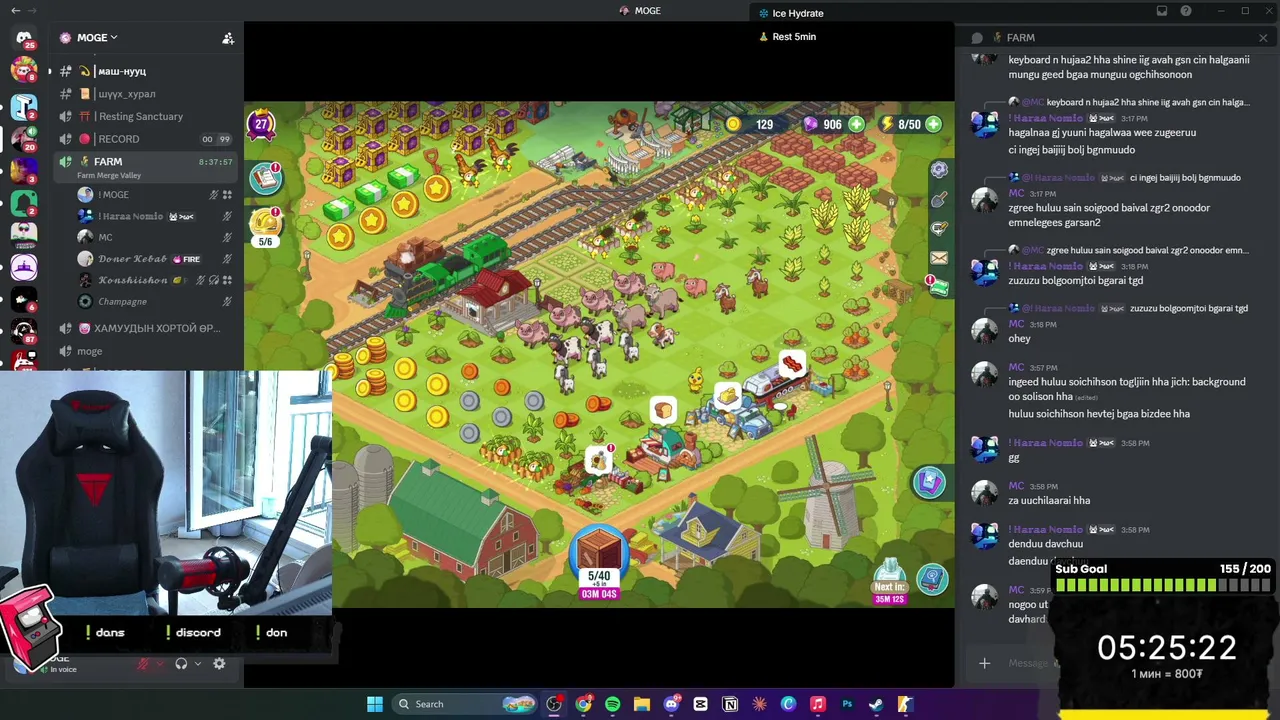Click the round blue button beside Next in timer
Viewport: 1280px width, 720px height.
(x=932, y=579)
